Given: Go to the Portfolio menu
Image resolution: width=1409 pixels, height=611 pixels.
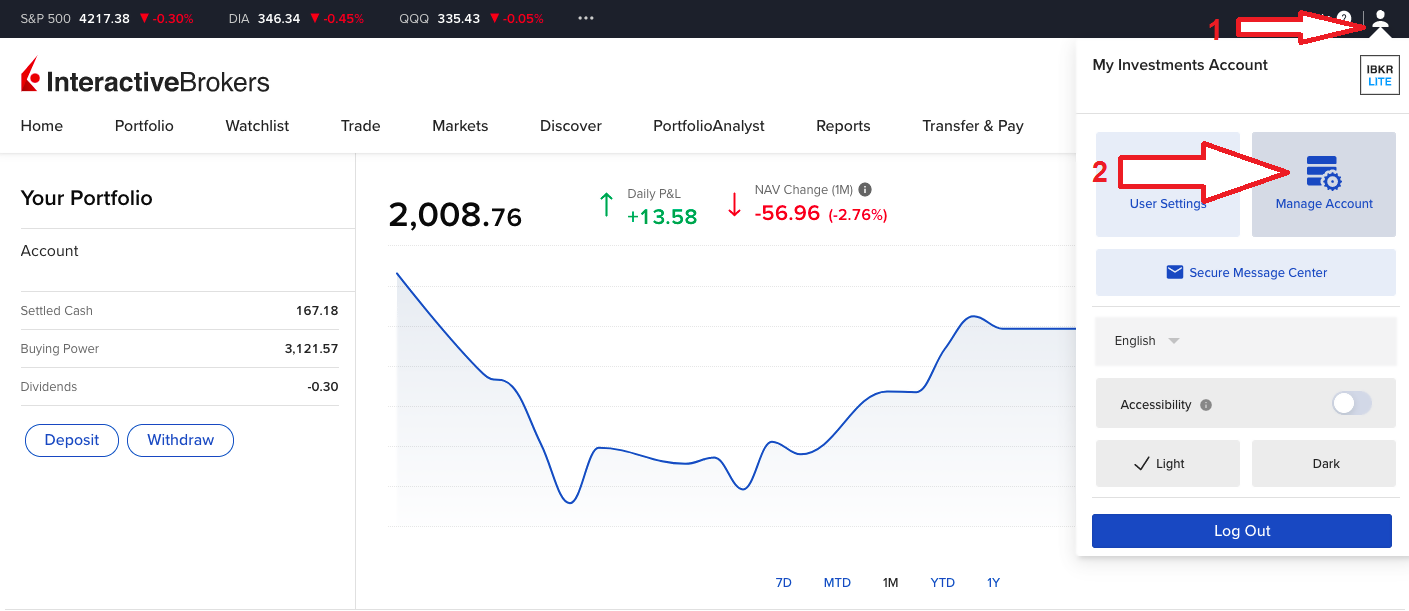Looking at the screenshot, I should coord(144,126).
